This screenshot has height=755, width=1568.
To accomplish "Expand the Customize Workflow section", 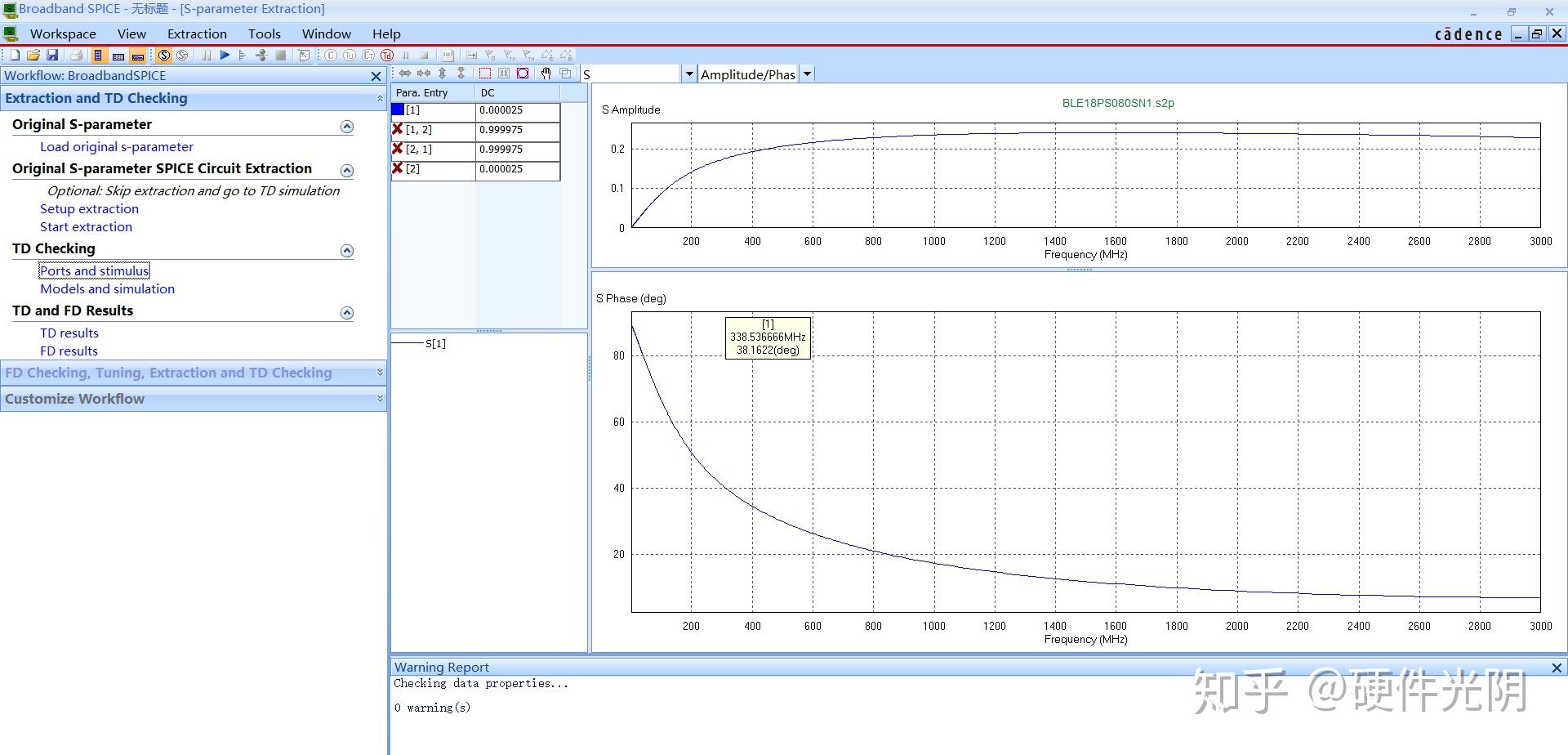I will pyautogui.click(x=380, y=399).
